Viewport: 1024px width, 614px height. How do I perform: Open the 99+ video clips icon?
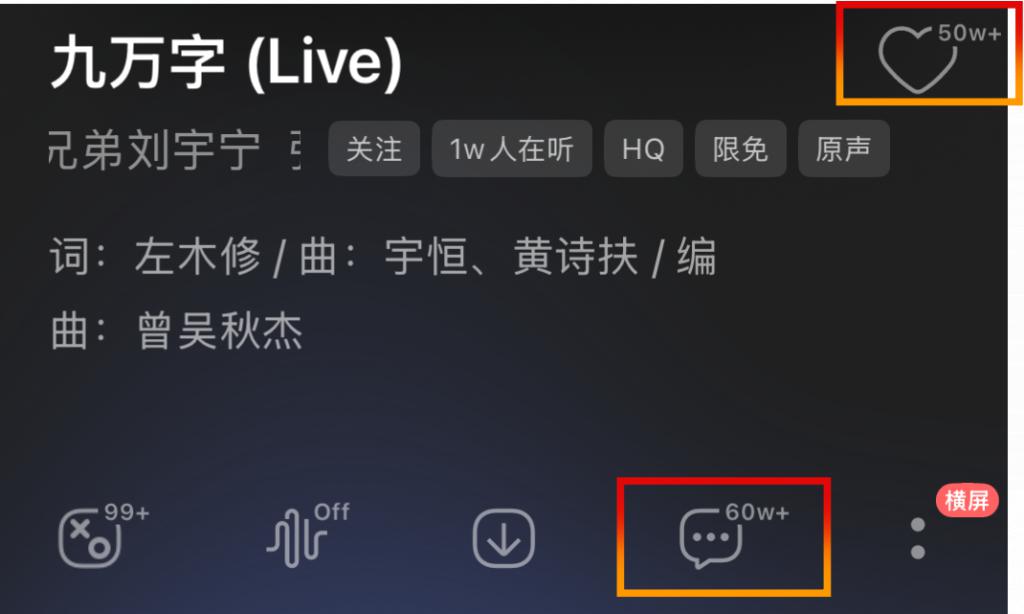(90, 539)
